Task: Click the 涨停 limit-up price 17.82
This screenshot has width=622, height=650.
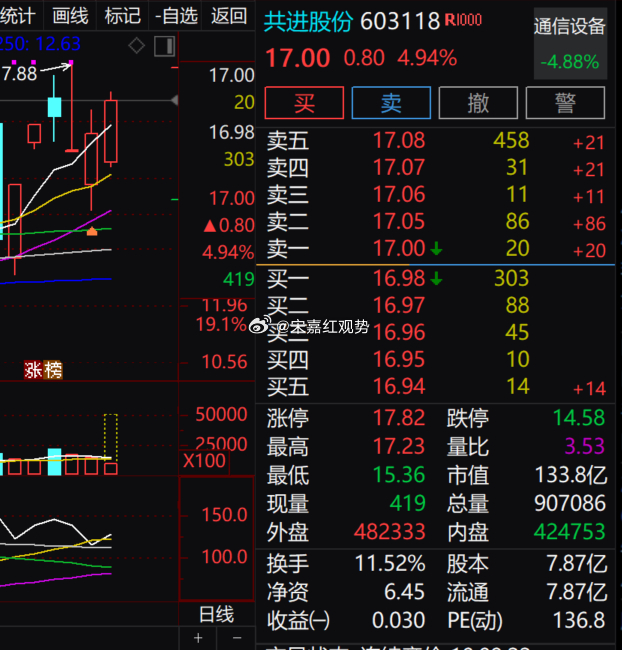Action: tap(399, 417)
